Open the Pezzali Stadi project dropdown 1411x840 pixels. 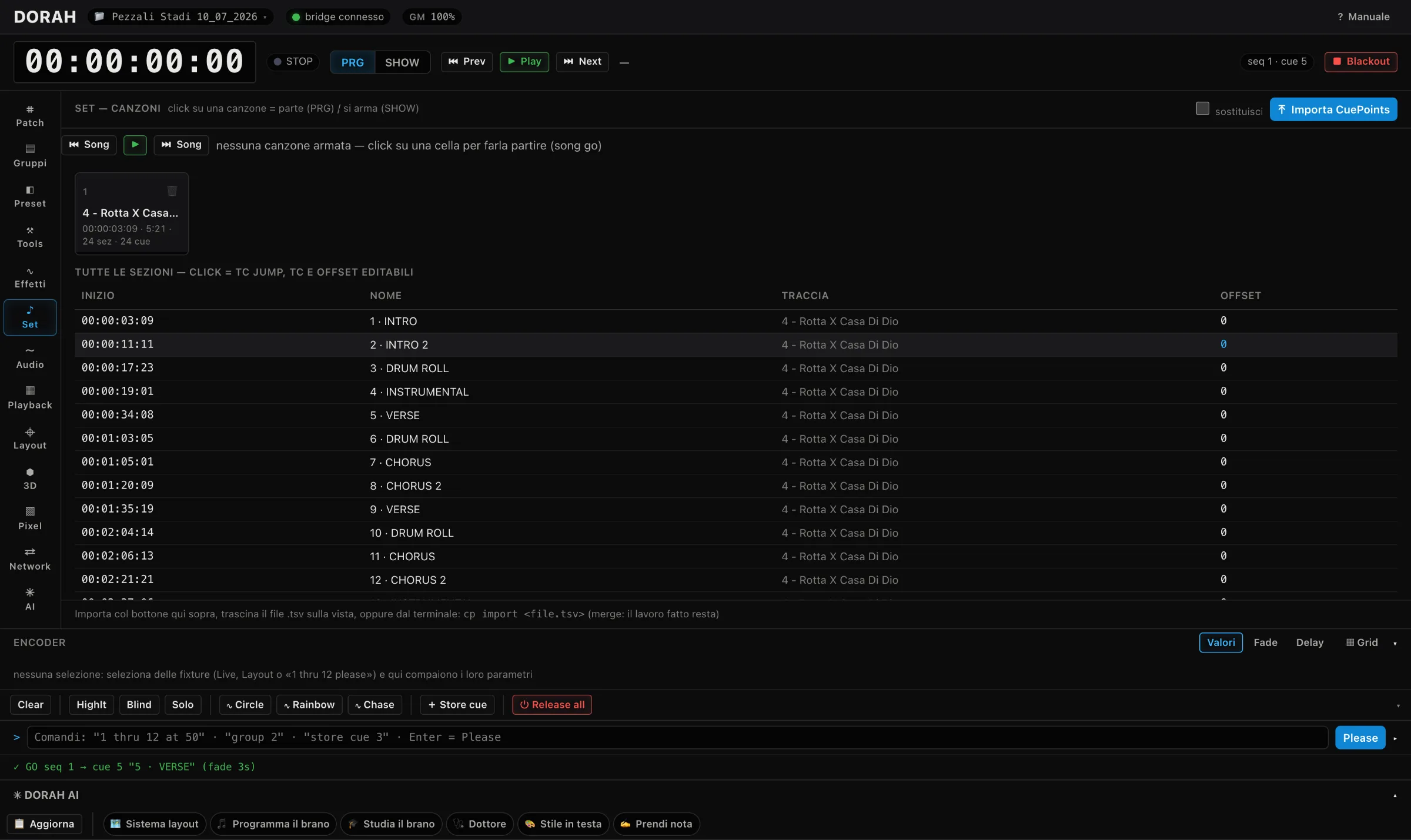tap(181, 17)
